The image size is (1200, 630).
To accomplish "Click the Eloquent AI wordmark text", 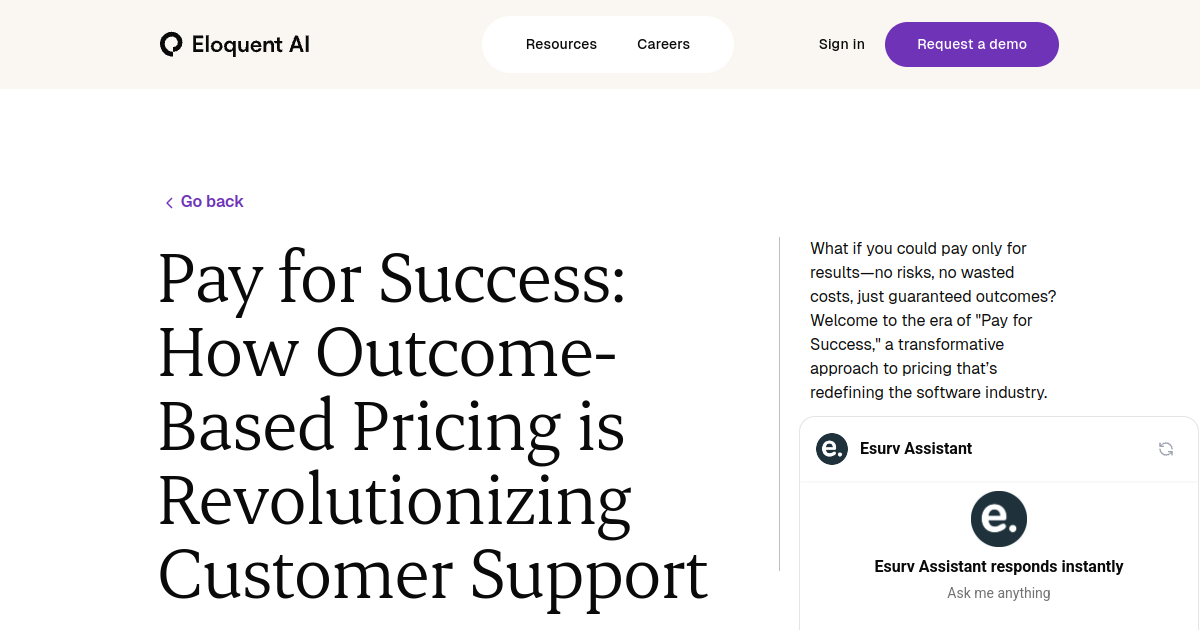I will click(x=250, y=45).
